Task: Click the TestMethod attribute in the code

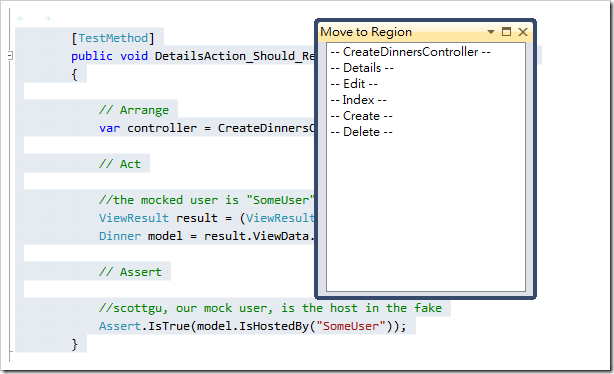Action: (x=113, y=38)
